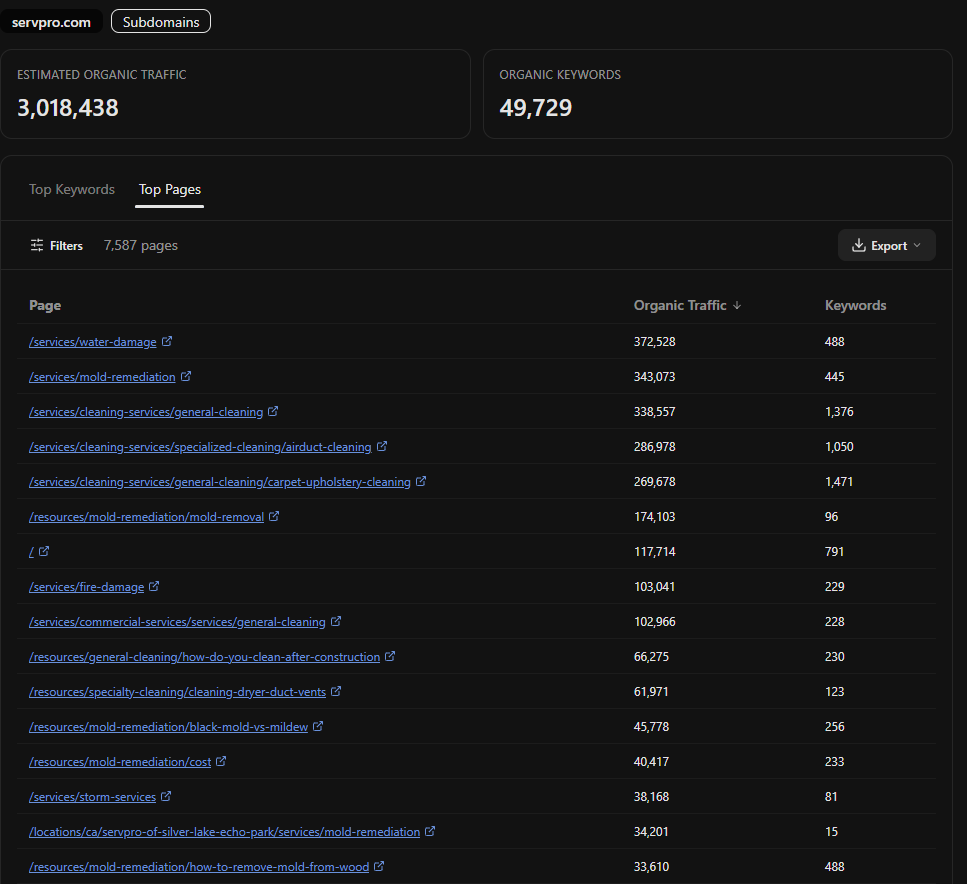967x884 pixels.
Task: Open external link icon for carpet-upholstery-cleaning page
Action: 421,481
